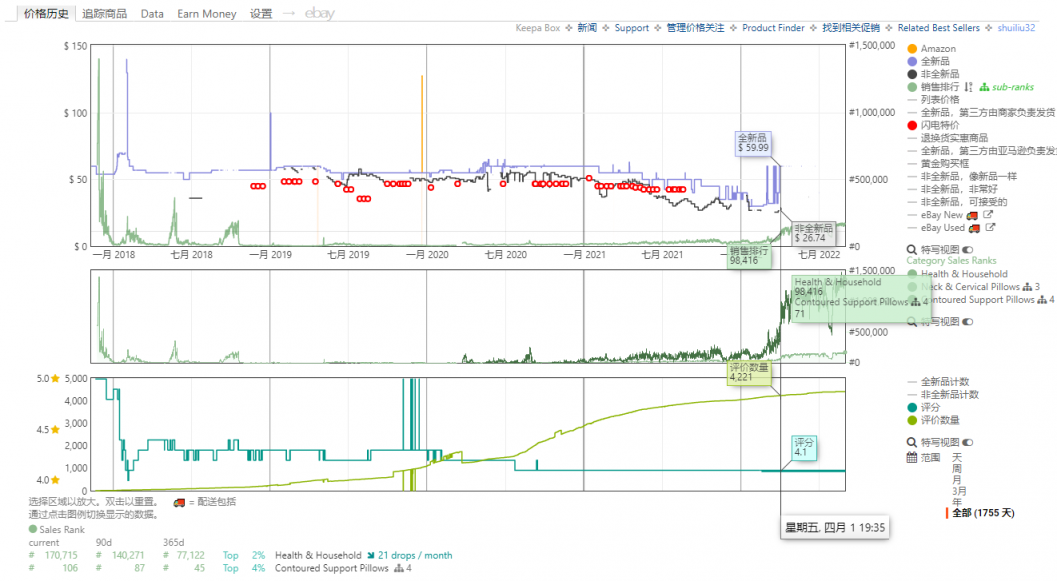Click the eBay logo in top tabs

[320, 13]
